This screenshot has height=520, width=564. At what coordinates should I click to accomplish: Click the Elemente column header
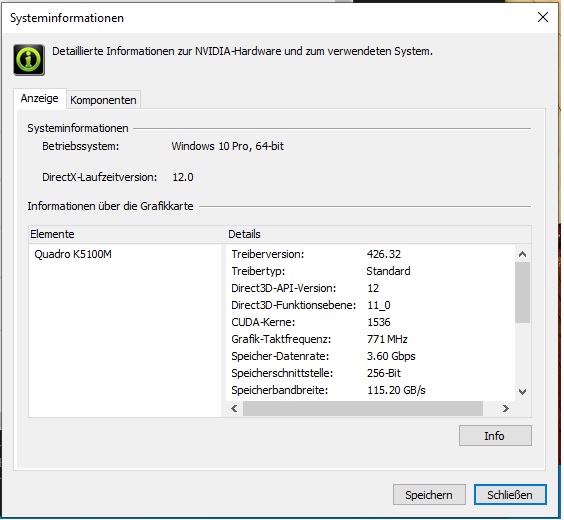click(x=127, y=234)
